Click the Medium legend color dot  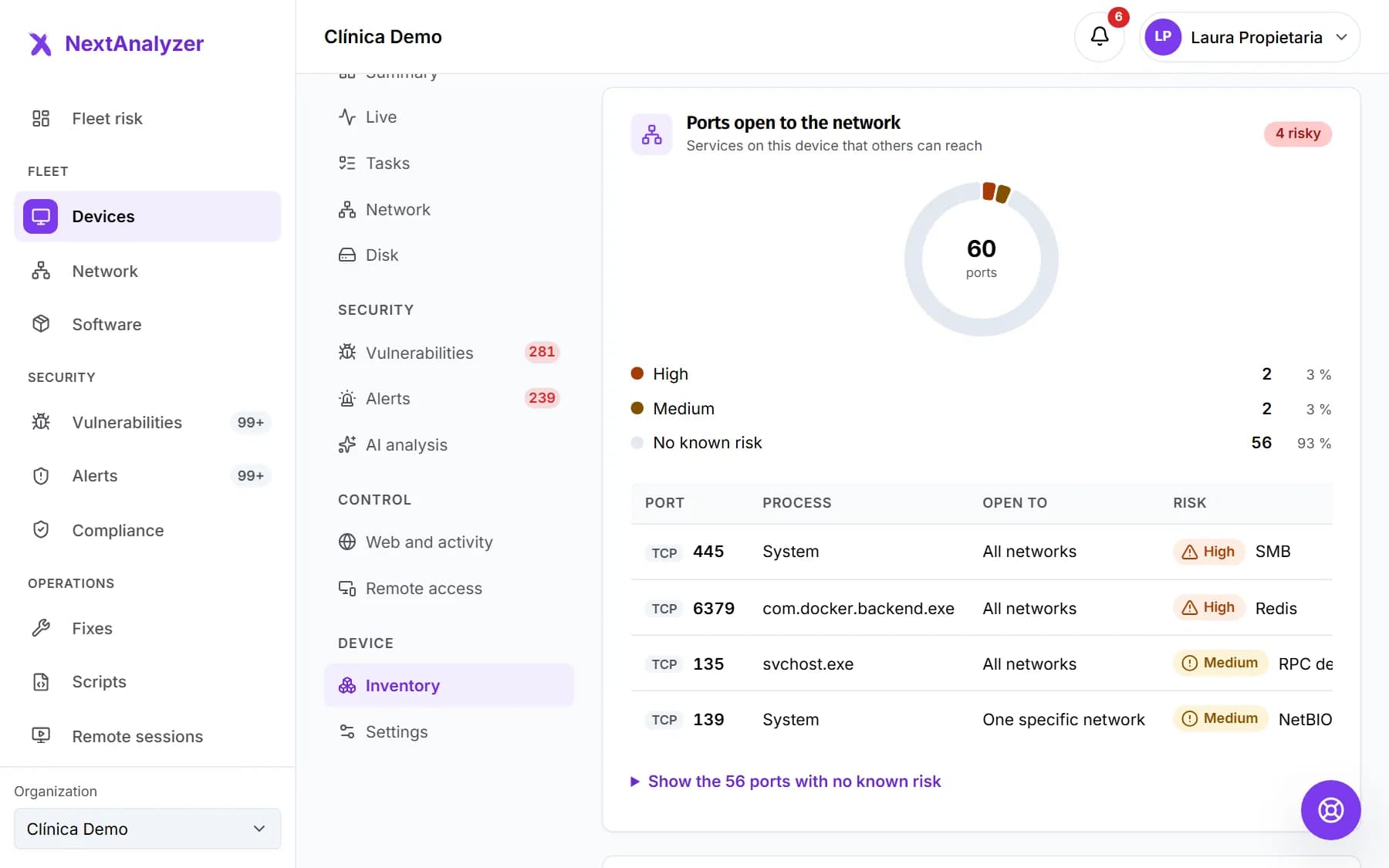(x=637, y=408)
